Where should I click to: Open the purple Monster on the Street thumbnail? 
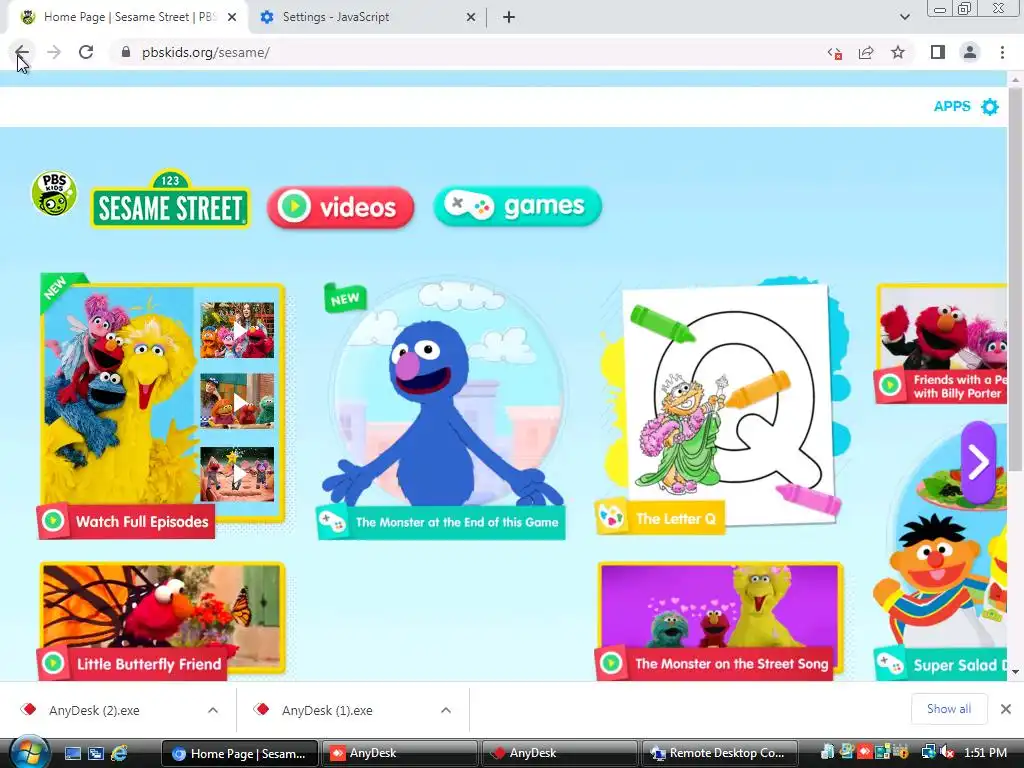point(720,606)
